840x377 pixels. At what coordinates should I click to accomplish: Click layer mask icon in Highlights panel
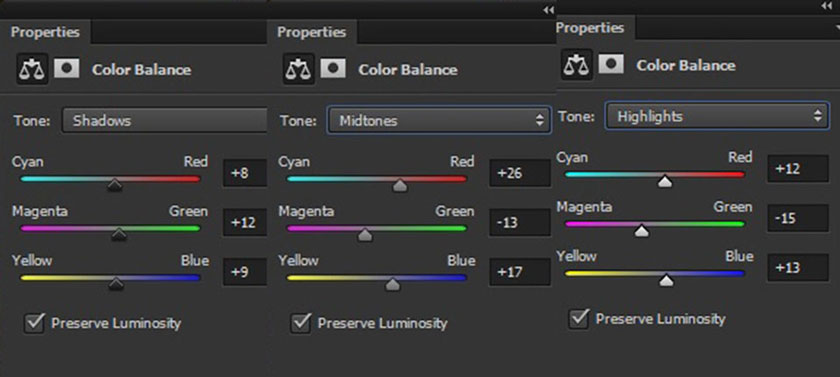(611, 64)
